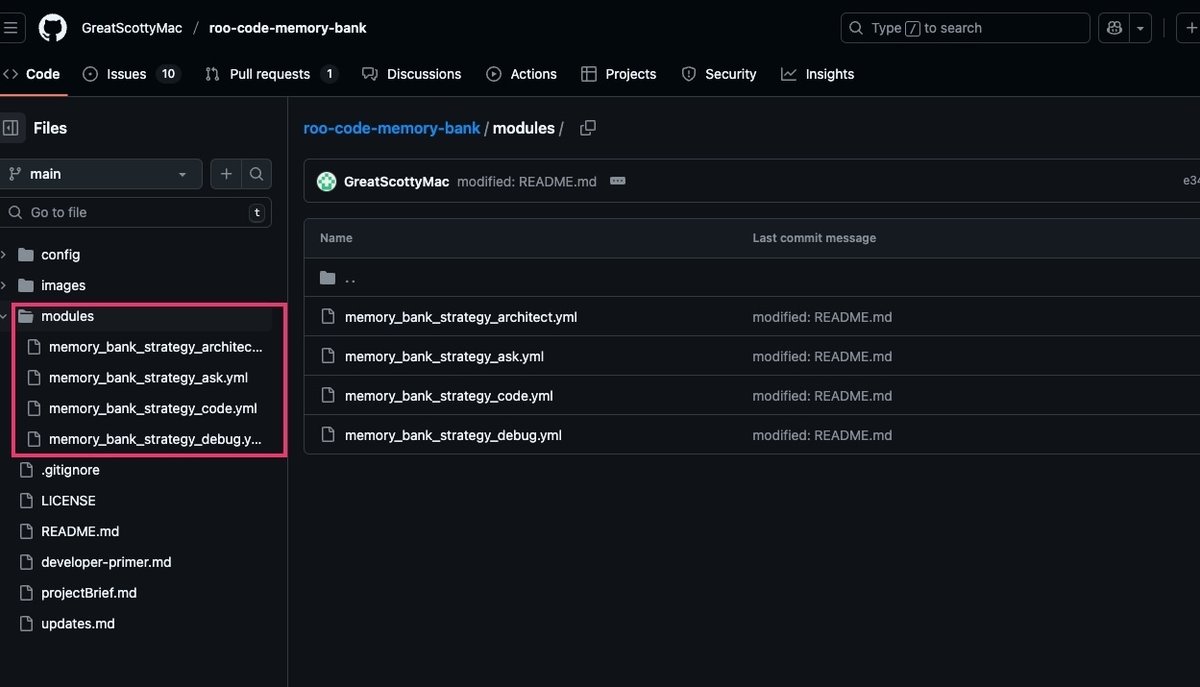Switch to the Issues tab

pyautogui.click(x=127, y=74)
